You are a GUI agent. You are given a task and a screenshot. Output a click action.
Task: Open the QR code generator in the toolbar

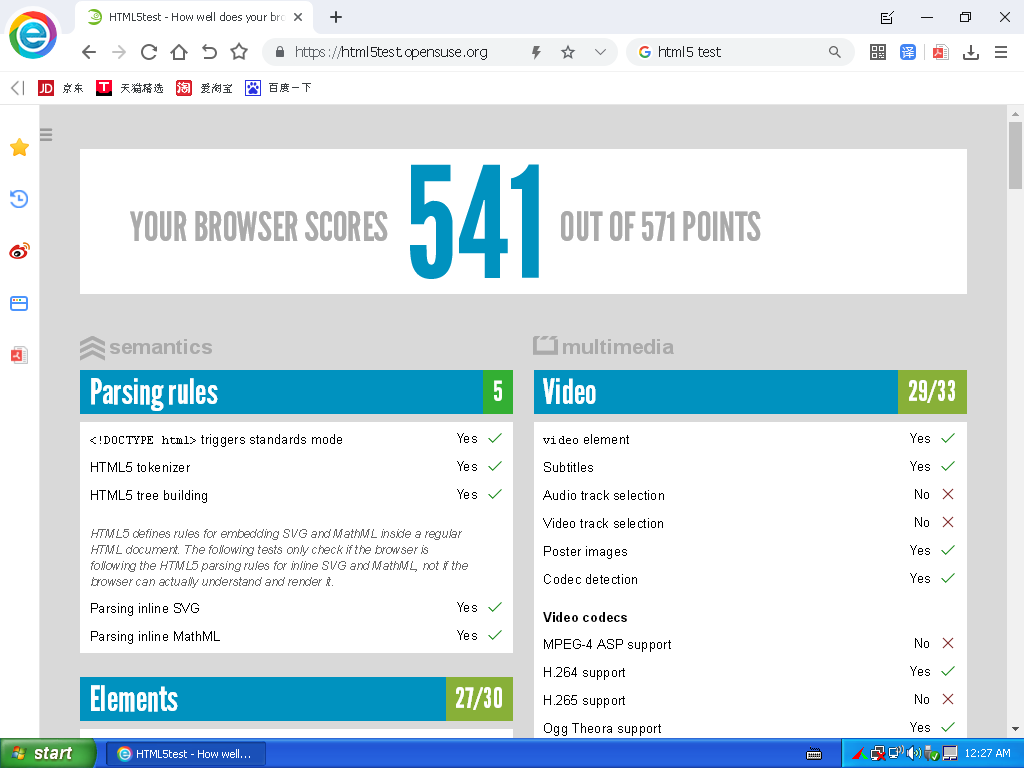point(877,51)
